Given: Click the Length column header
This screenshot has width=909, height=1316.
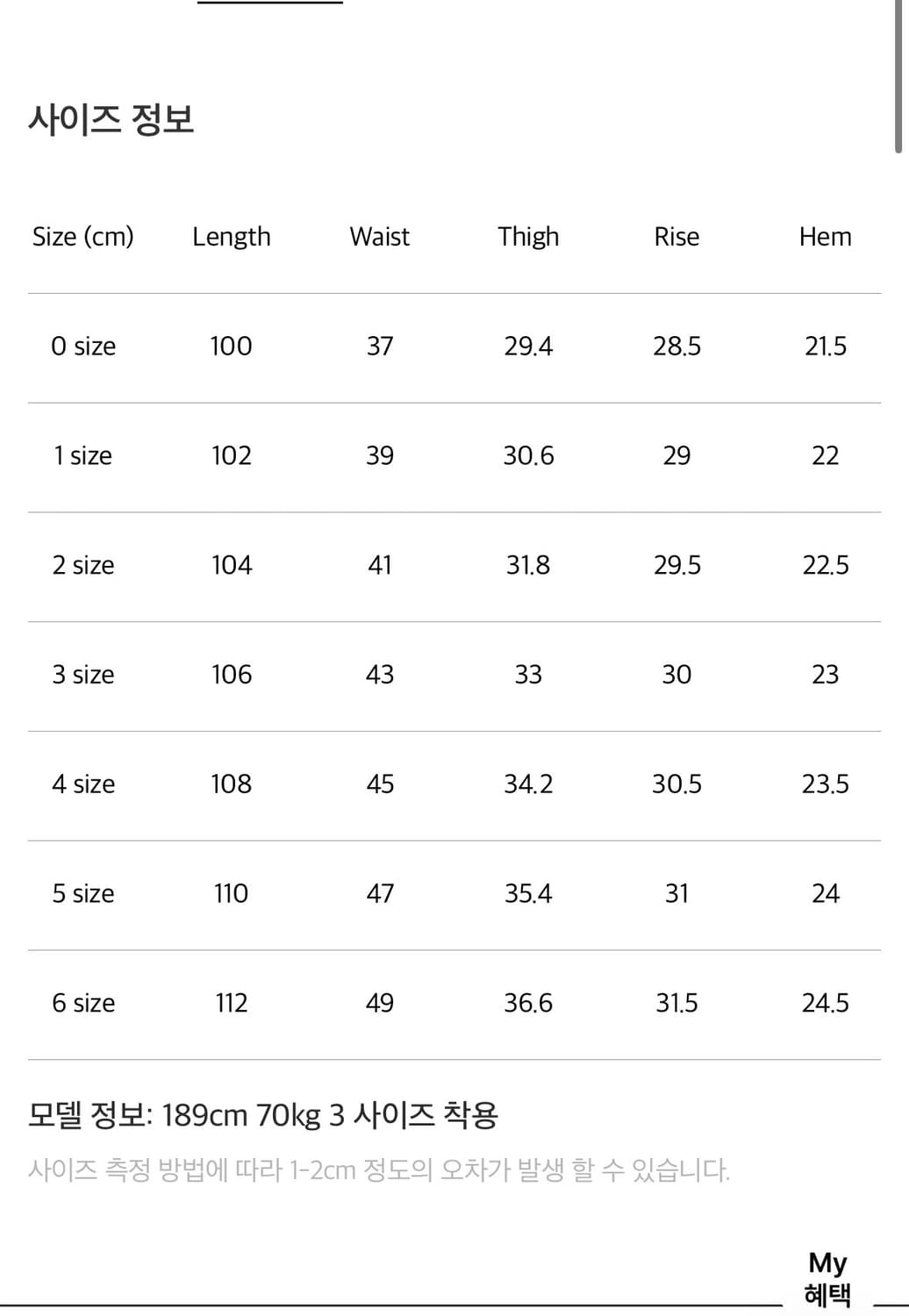Looking at the screenshot, I should pyautogui.click(x=232, y=237).
